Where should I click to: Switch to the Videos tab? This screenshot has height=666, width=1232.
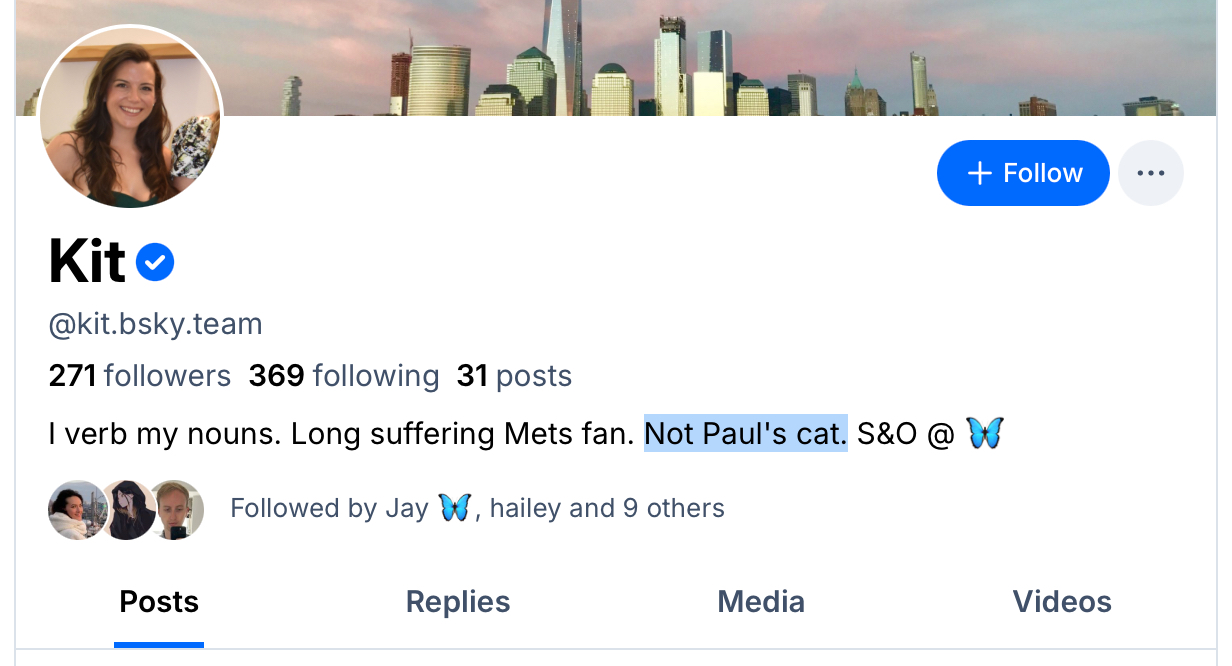(x=1062, y=602)
